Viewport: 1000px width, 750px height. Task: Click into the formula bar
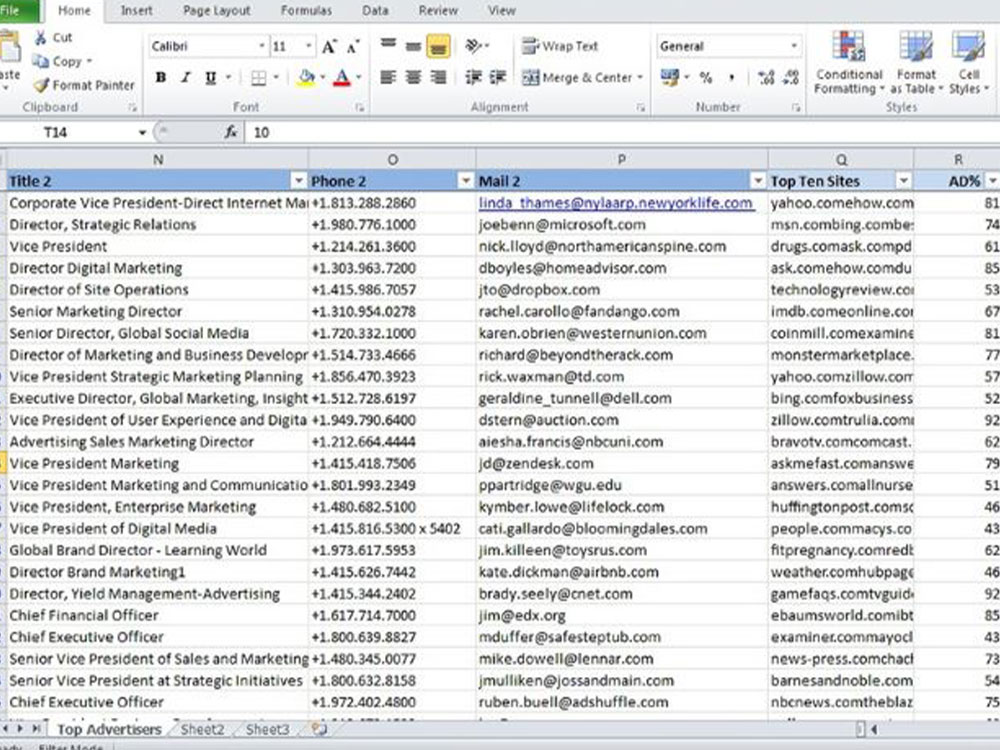pos(622,132)
